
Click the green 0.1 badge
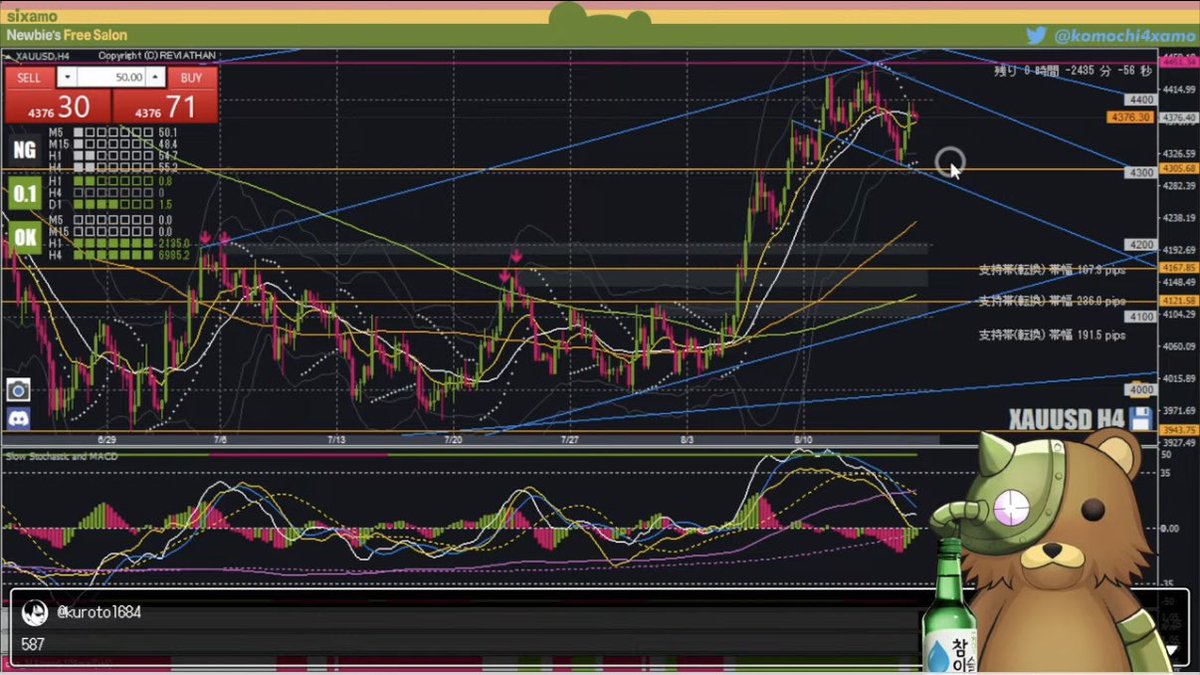(24, 194)
